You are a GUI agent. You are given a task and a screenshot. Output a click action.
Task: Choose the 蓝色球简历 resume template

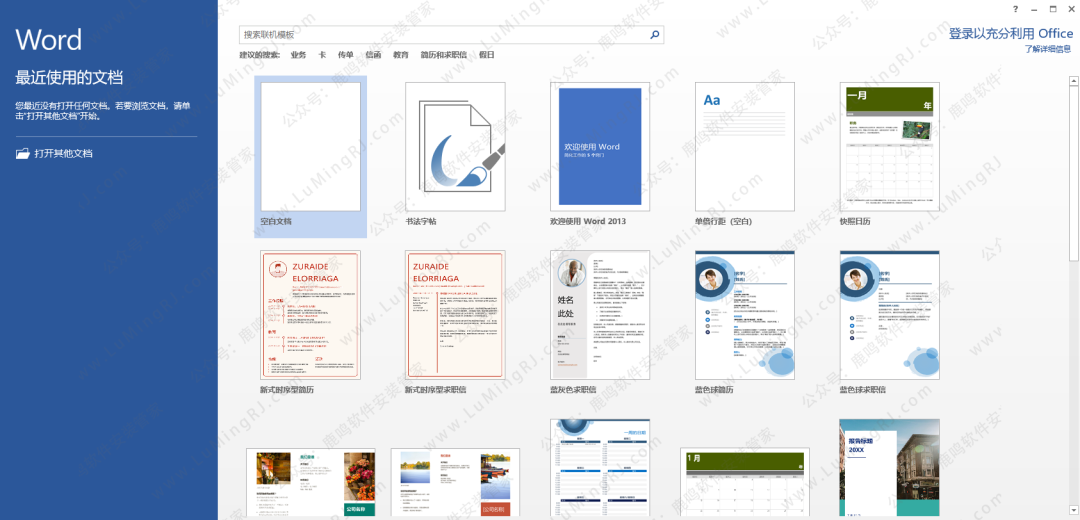(x=745, y=322)
